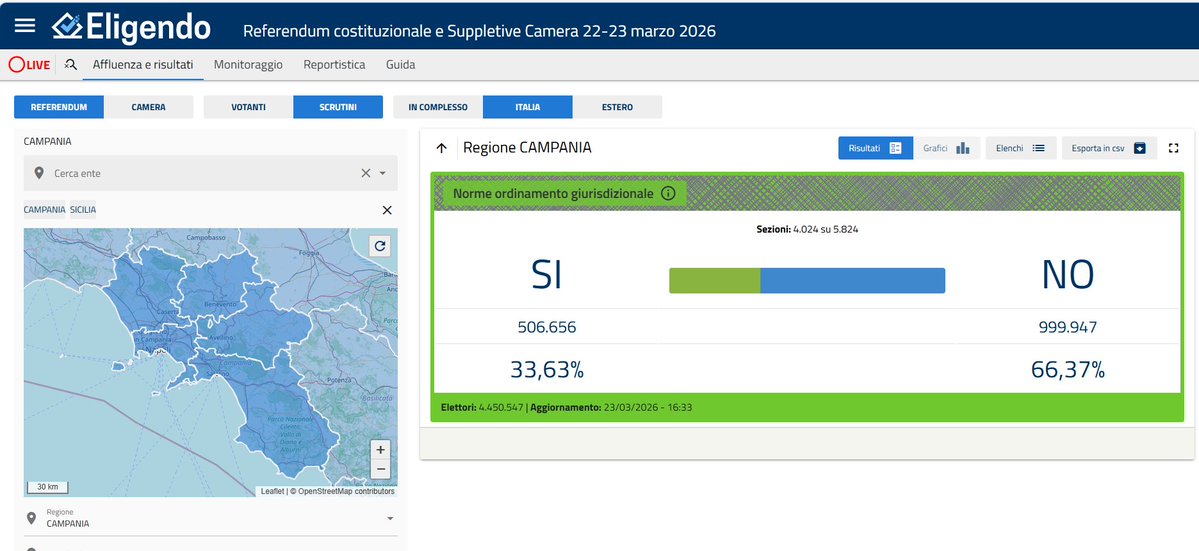Open the Monitoraggio tab

click(x=249, y=65)
